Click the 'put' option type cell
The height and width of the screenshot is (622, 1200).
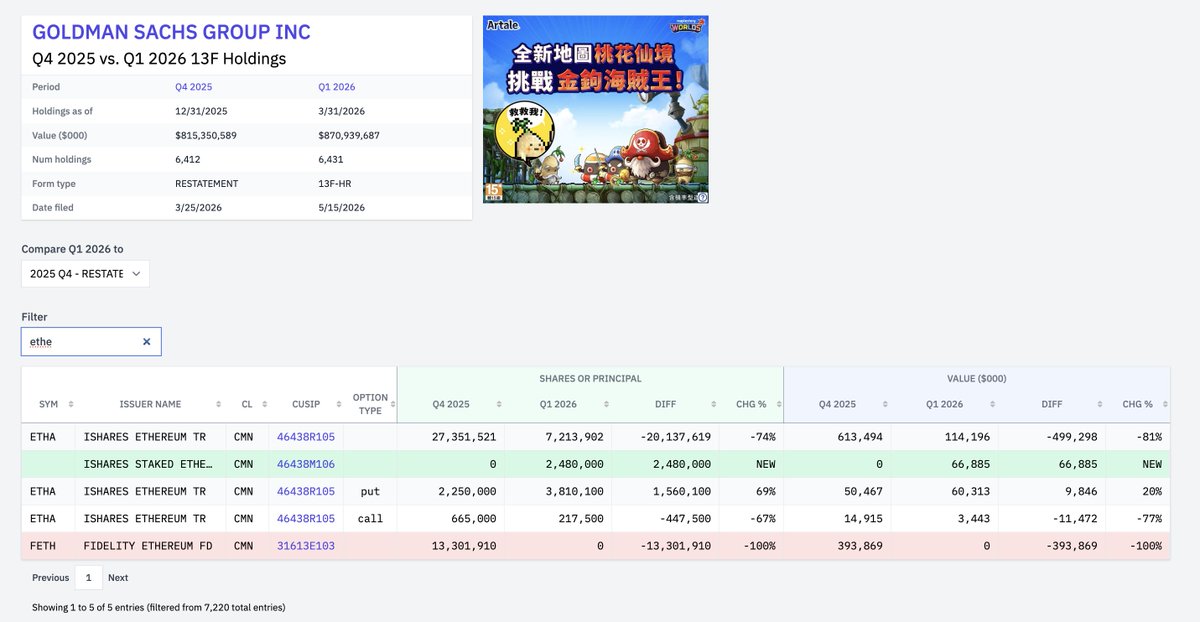coord(370,492)
